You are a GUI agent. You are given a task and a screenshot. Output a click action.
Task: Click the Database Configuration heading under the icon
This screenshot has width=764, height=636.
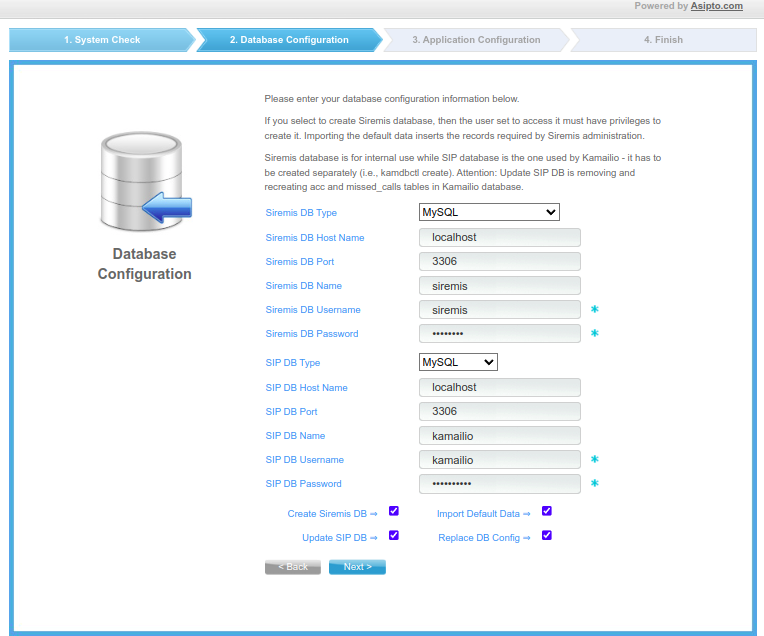click(145, 264)
